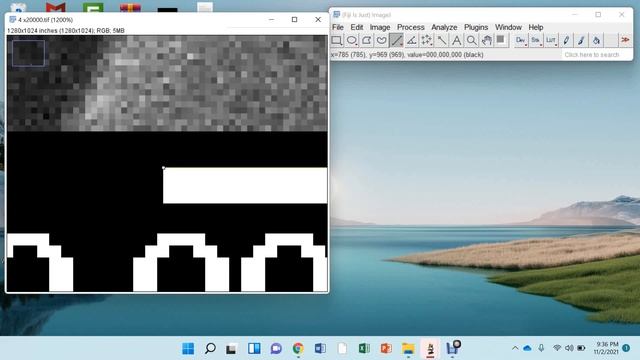Open OneDrive cloud tray icon
Image resolution: width=640 pixels, height=360 pixels.
click(x=527, y=348)
